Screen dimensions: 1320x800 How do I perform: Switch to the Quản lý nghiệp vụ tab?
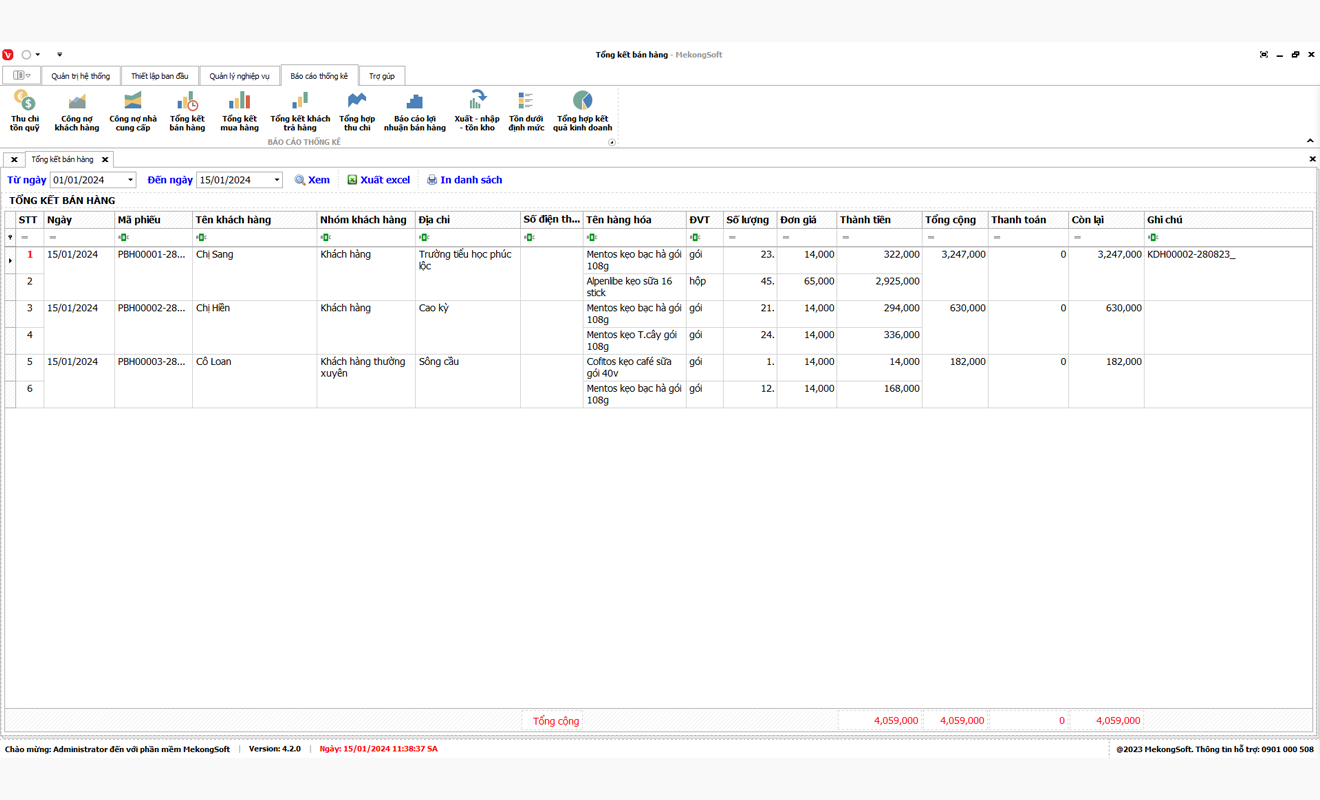239,76
